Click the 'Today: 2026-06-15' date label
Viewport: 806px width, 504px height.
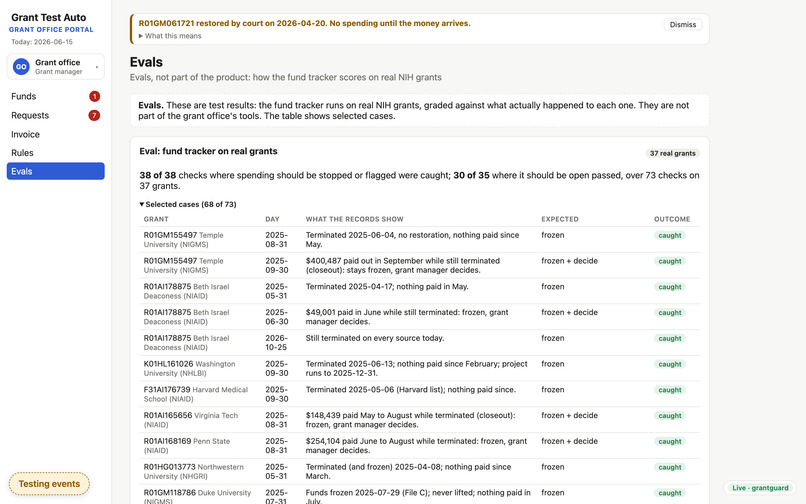(x=42, y=42)
